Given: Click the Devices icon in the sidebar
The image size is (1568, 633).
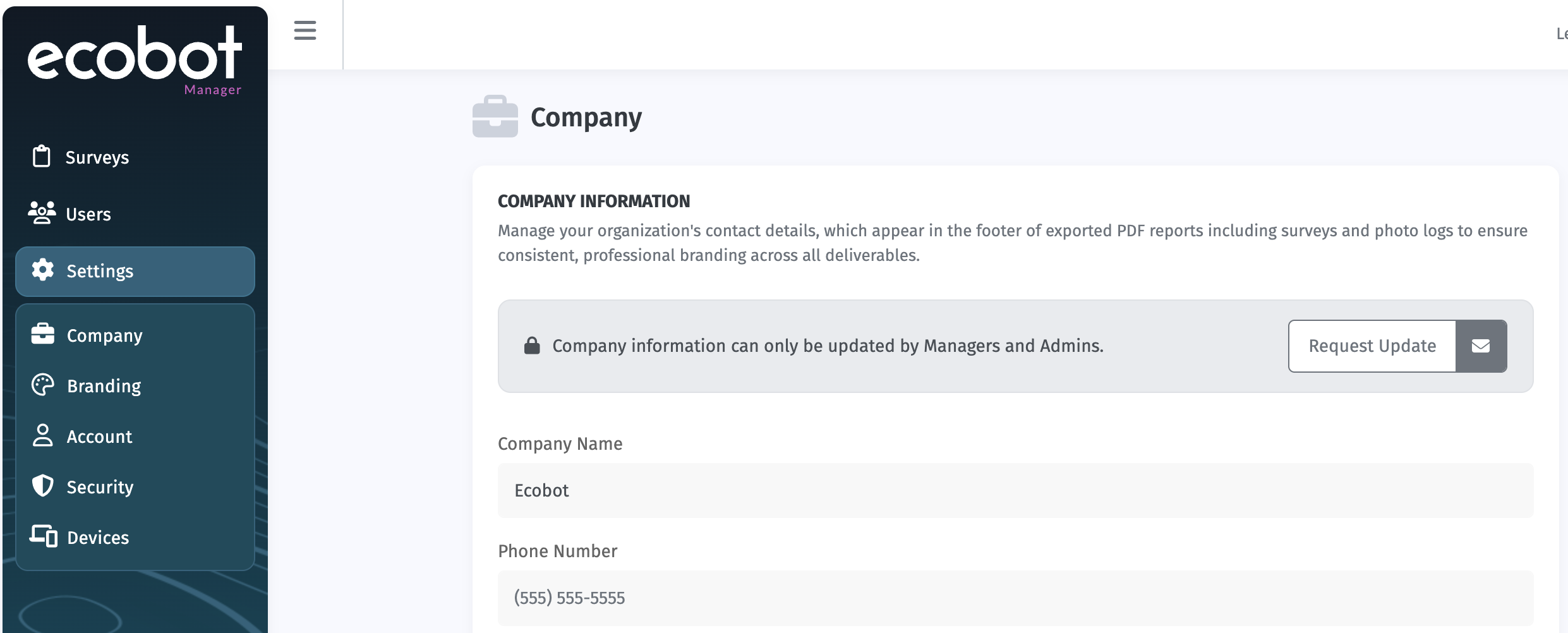Looking at the screenshot, I should click(x=43, y=536).
